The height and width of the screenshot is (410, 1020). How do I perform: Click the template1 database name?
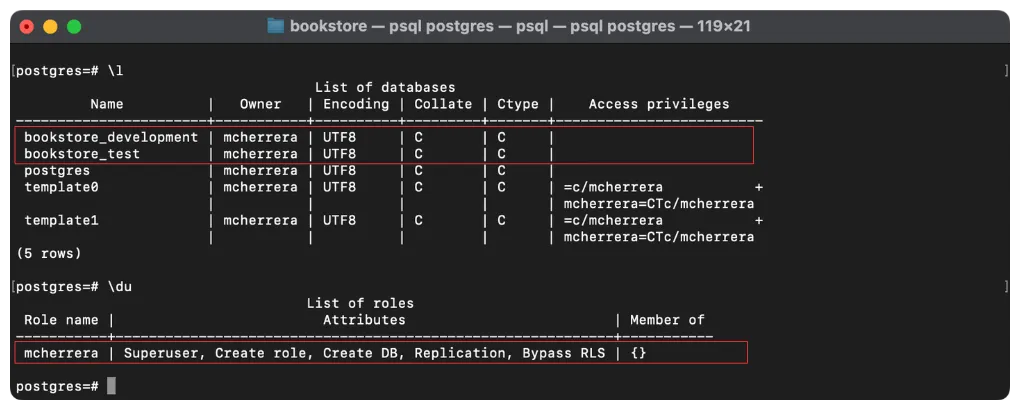[x=61, y=220]
